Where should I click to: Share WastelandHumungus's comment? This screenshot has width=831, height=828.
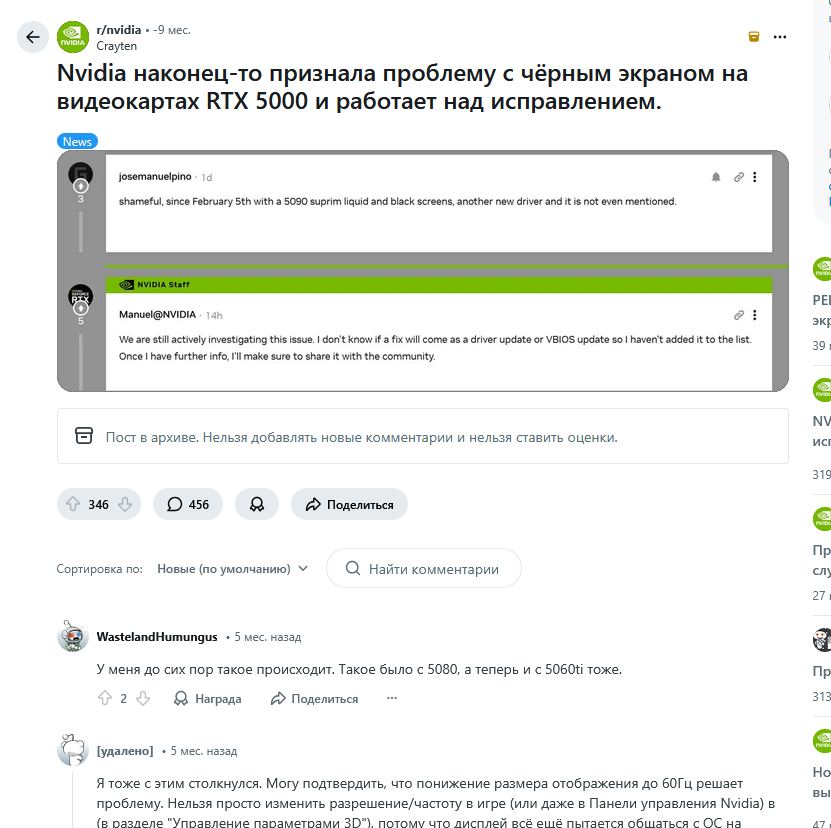click(x=314, y=699)
